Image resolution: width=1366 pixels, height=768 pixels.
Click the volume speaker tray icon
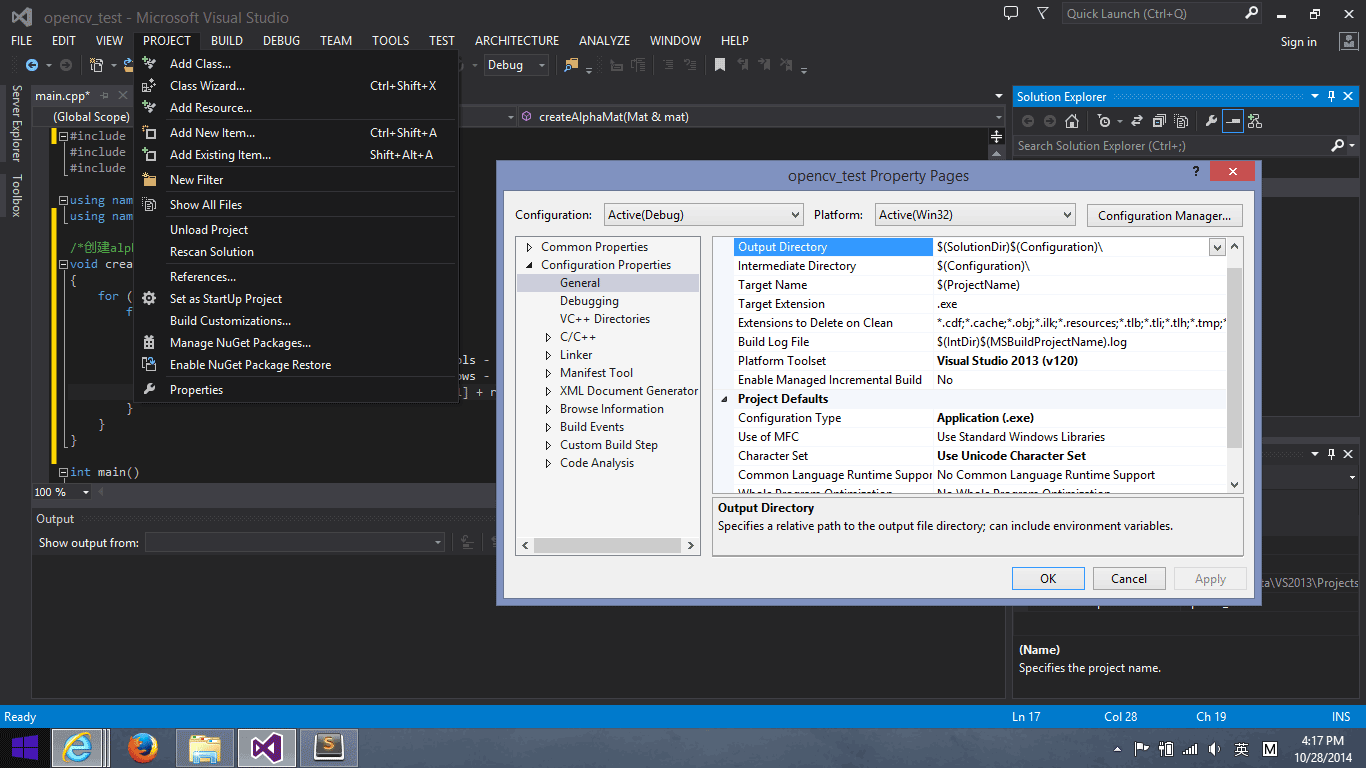pos(1214,749)
